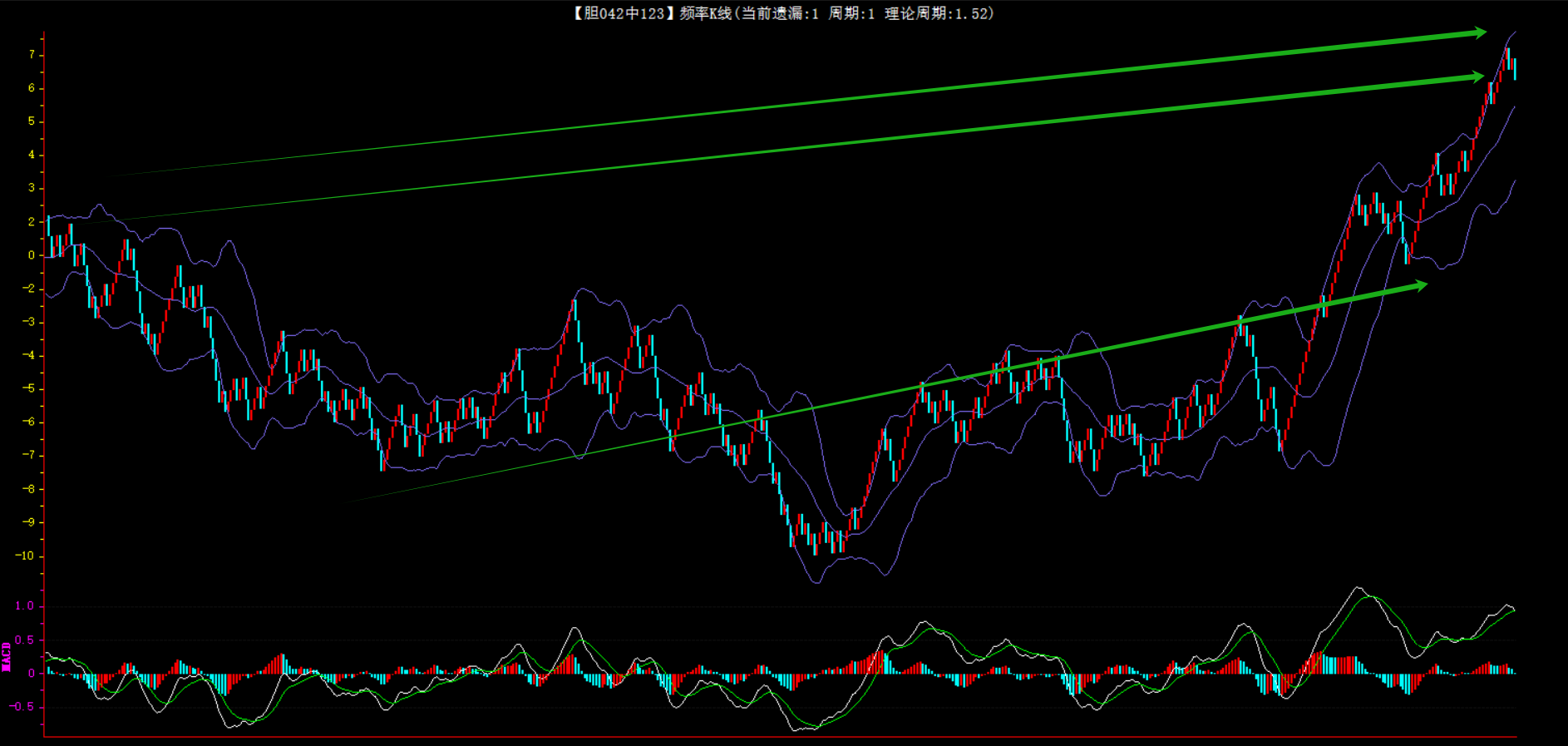Pick the -5 label on the K-line axis

click(28, 388)
